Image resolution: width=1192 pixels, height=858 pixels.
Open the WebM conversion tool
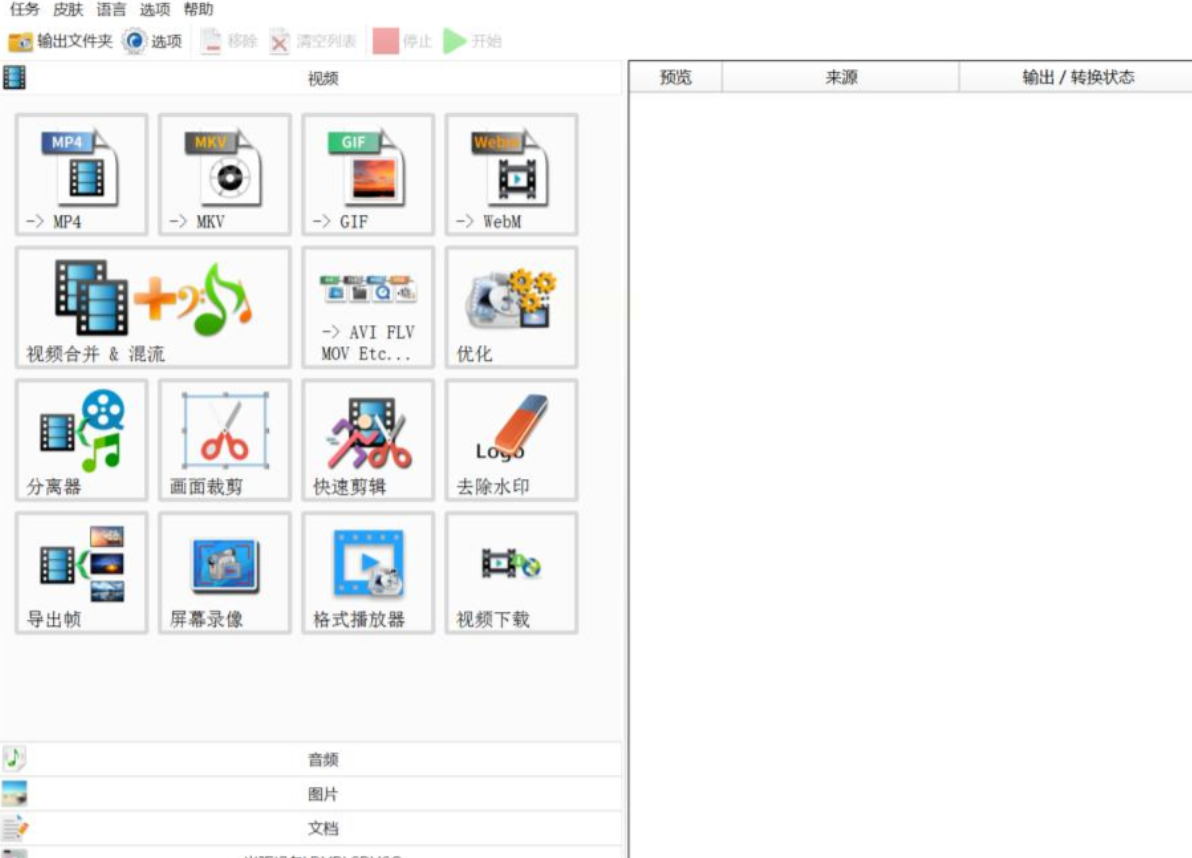tap(512, 175)
